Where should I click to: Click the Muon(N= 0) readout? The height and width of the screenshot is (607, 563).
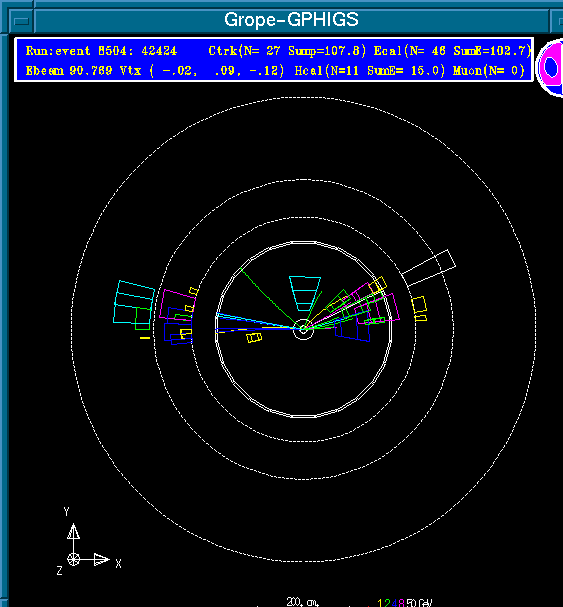click(489, 71)
